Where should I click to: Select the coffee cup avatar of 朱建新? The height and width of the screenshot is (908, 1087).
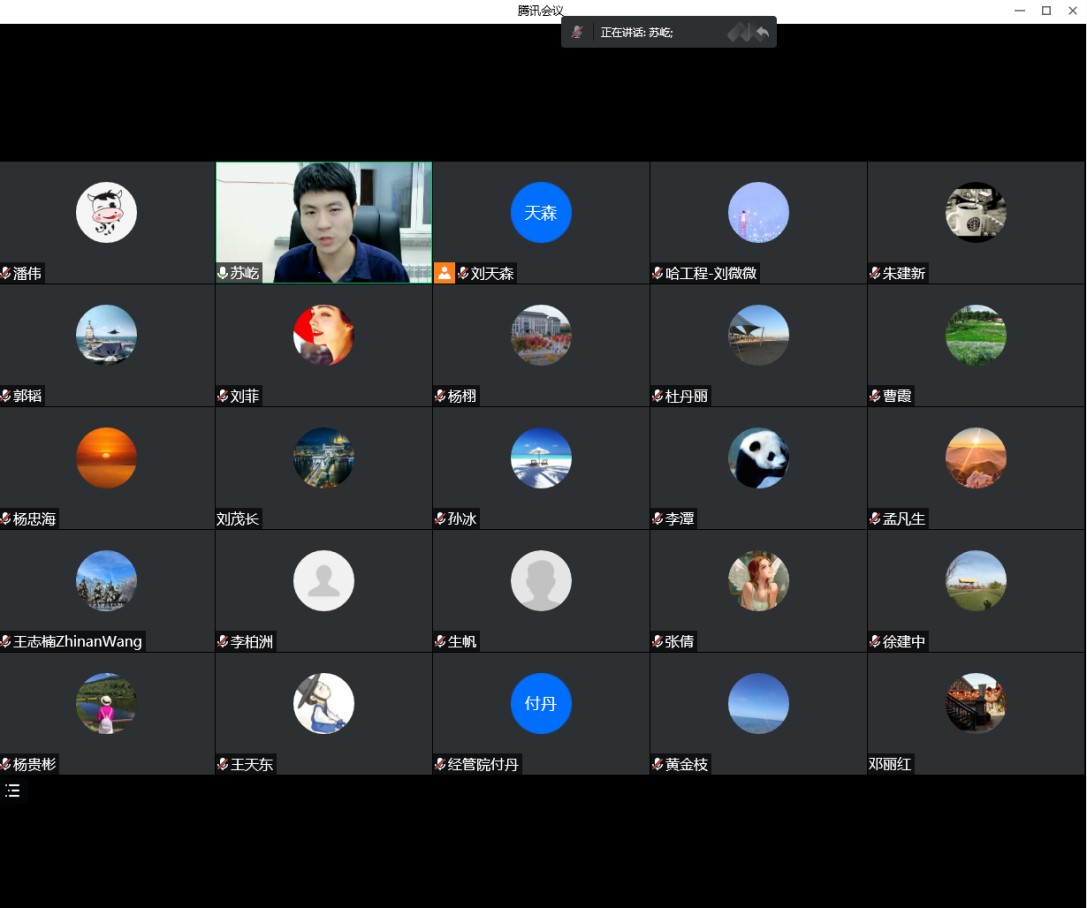pyautogui.click(x=975, y=212)
